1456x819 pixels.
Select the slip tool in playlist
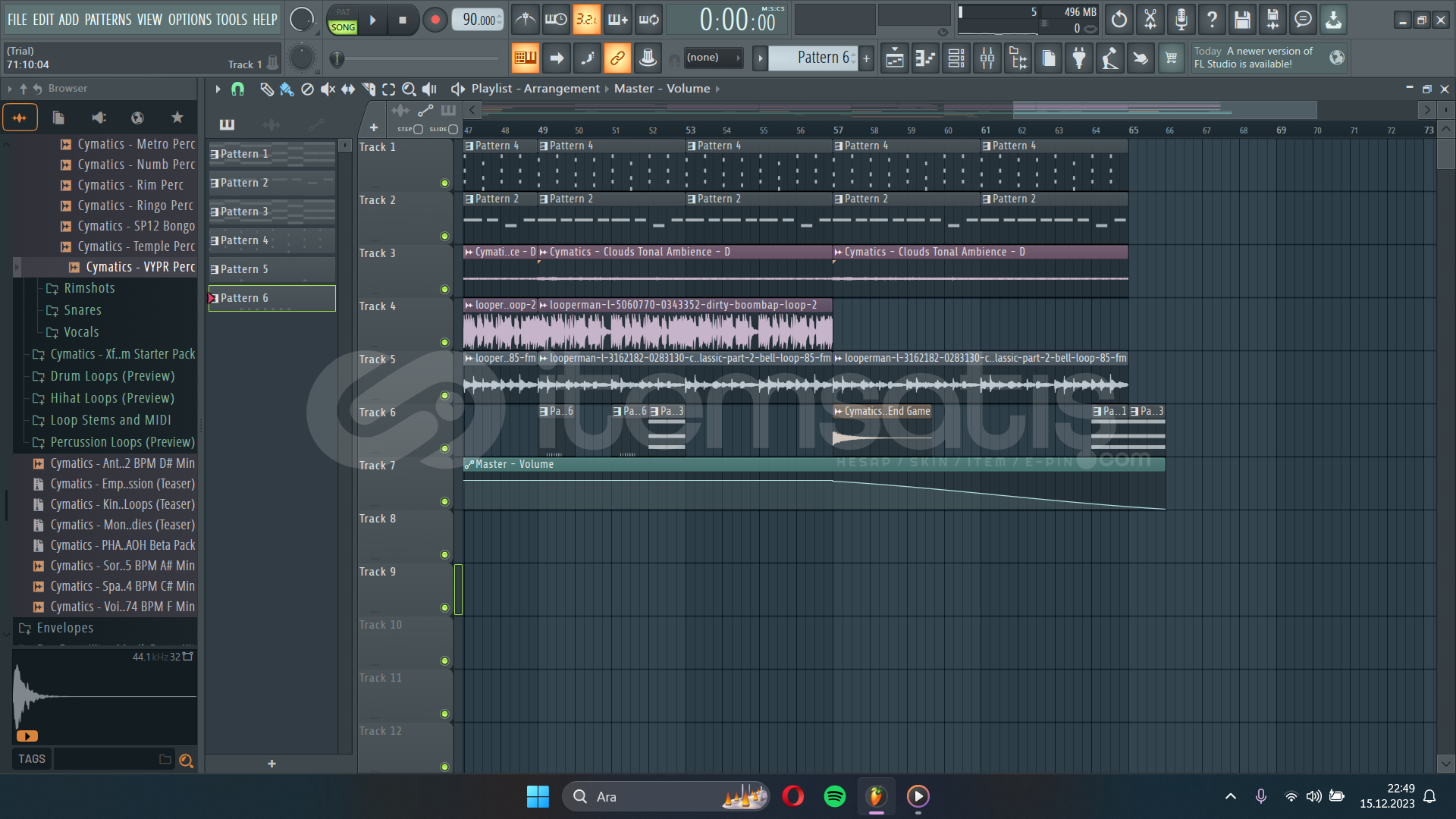348,89
